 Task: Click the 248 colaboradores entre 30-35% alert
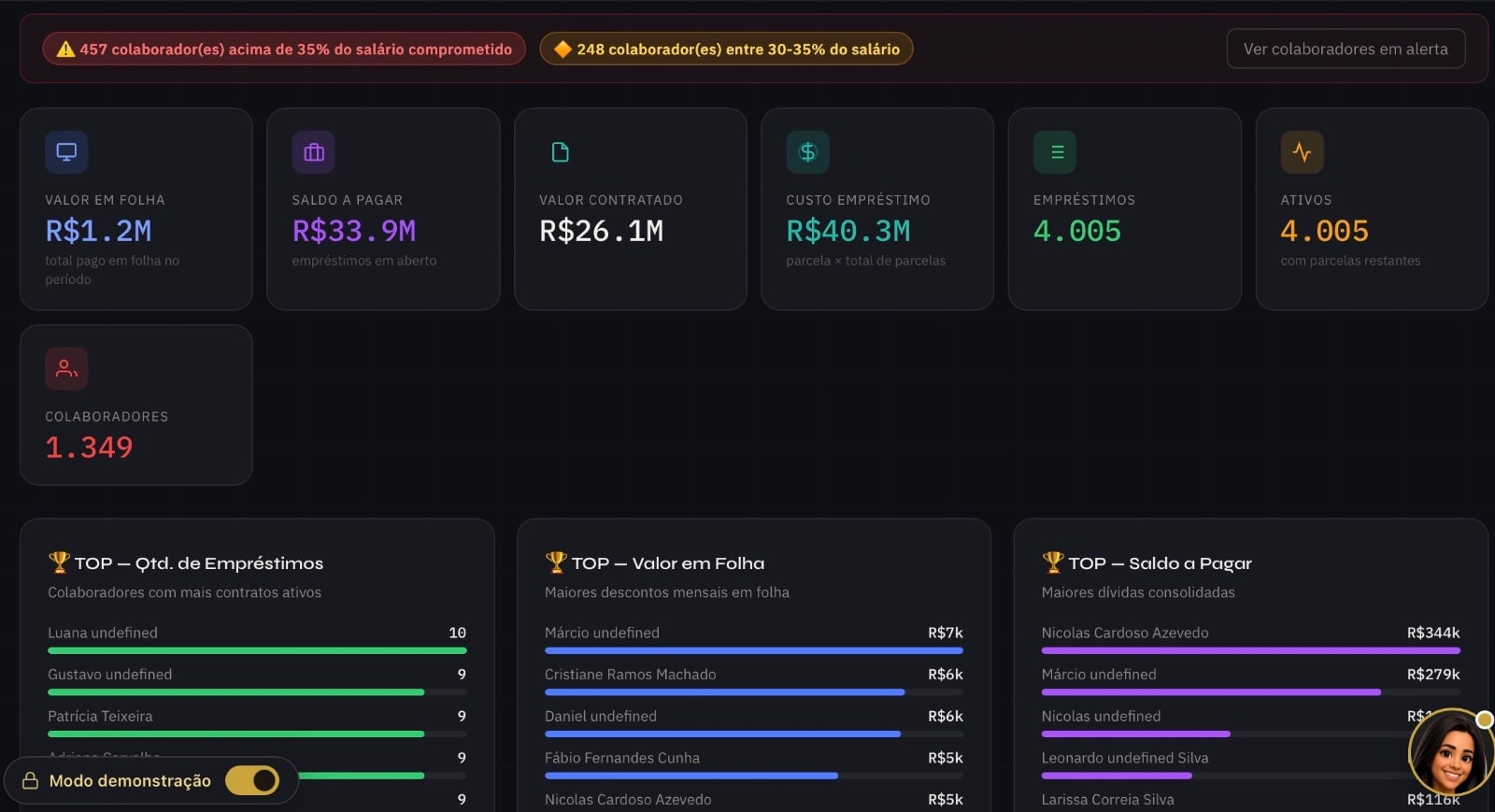(726, 49)
